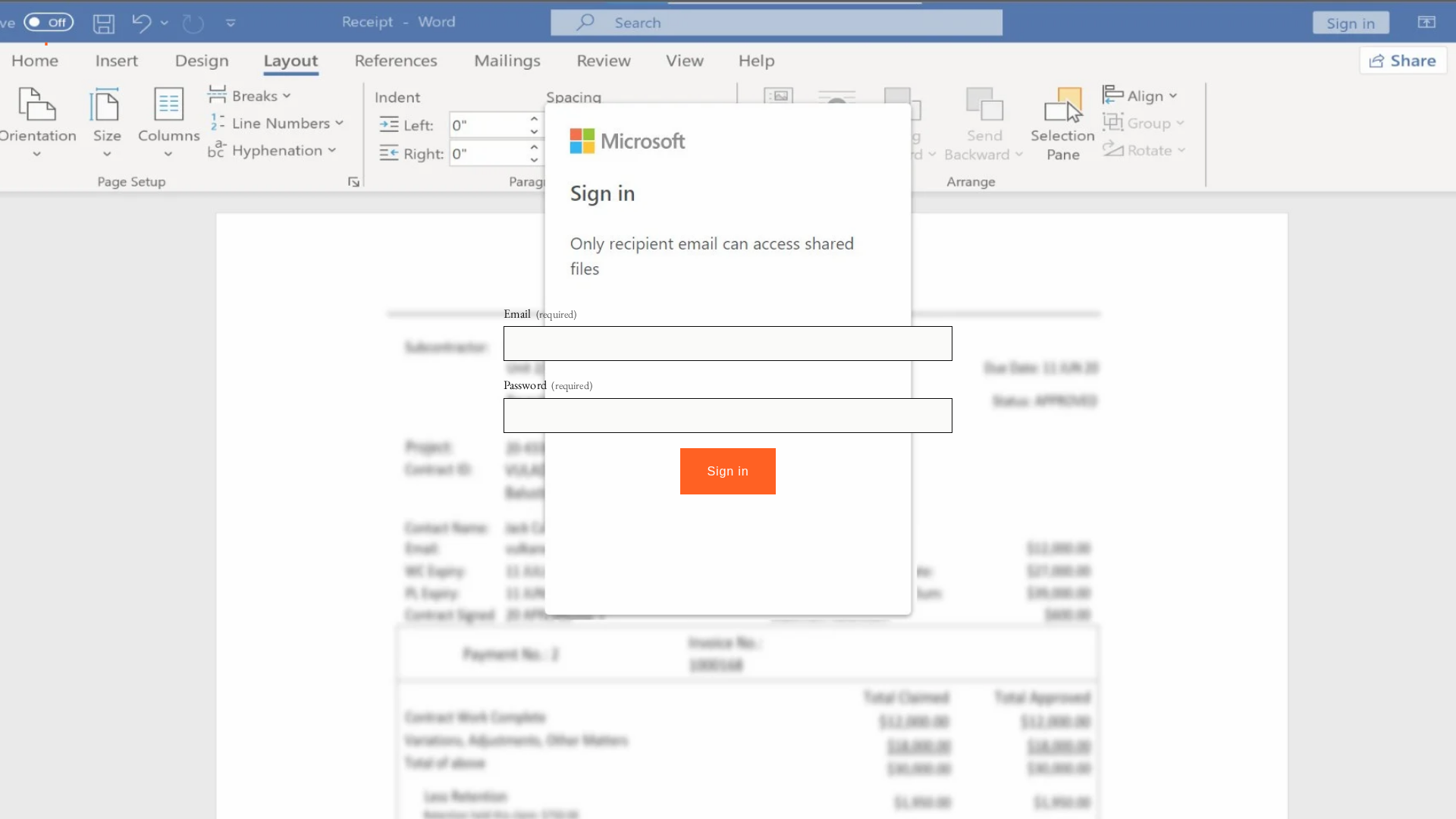Open the Undo history dropdown arrow
Screen dimensions: 1456x819
coord(165,23)
